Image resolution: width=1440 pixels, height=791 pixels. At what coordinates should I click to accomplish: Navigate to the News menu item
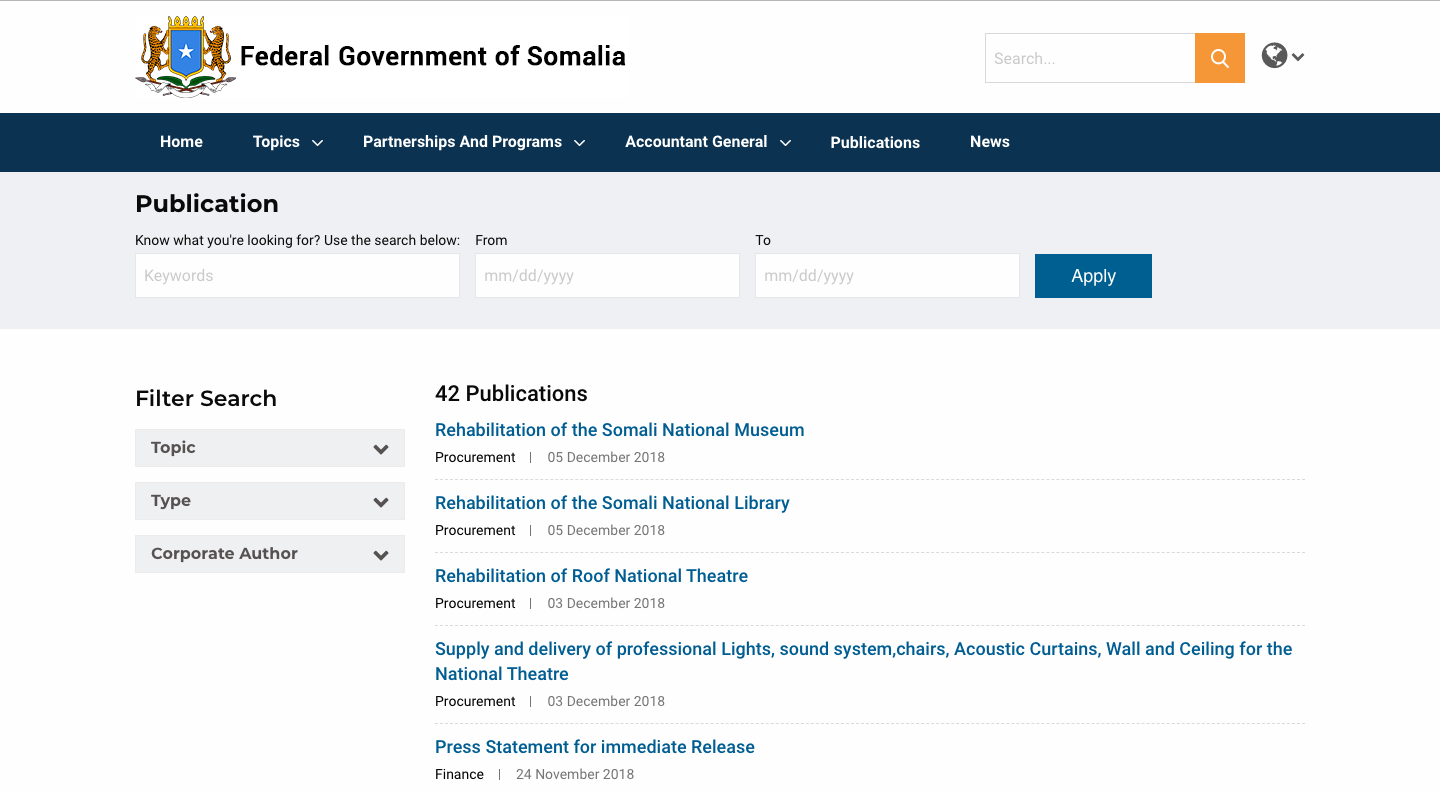(x=989, y=142)
